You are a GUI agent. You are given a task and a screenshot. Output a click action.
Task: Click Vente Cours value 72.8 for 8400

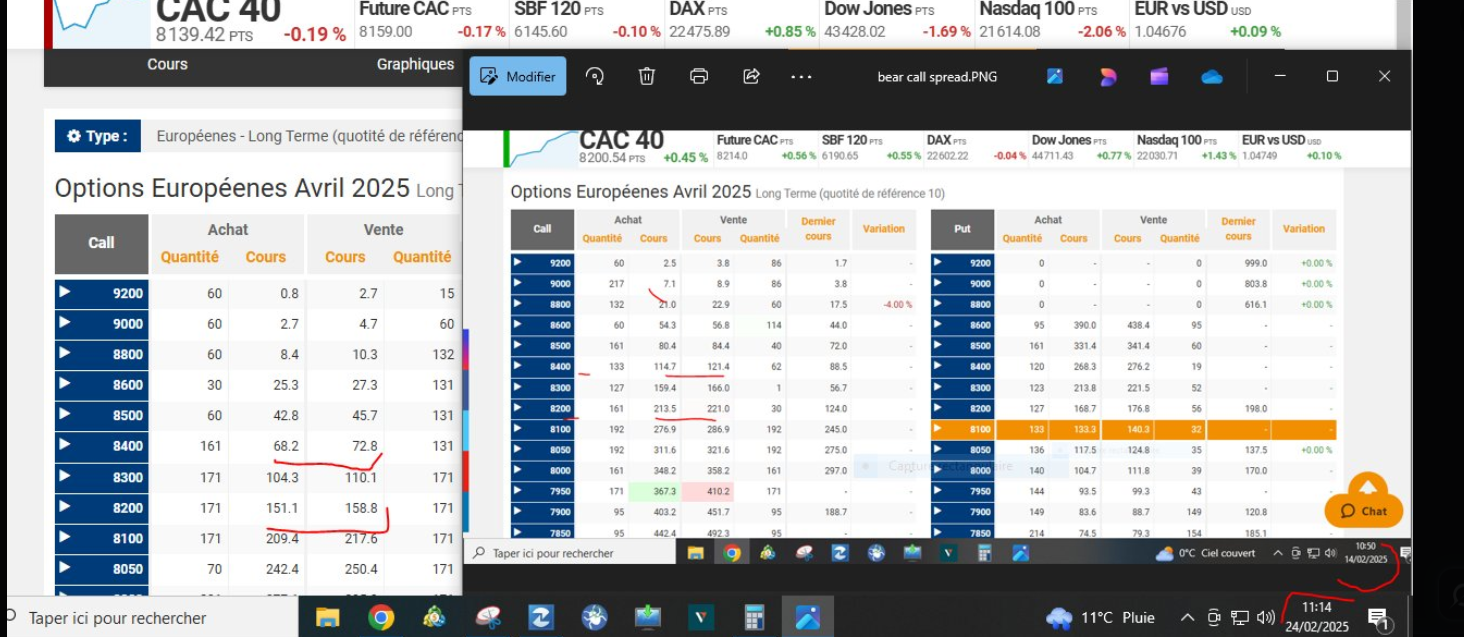pos(364,446)
